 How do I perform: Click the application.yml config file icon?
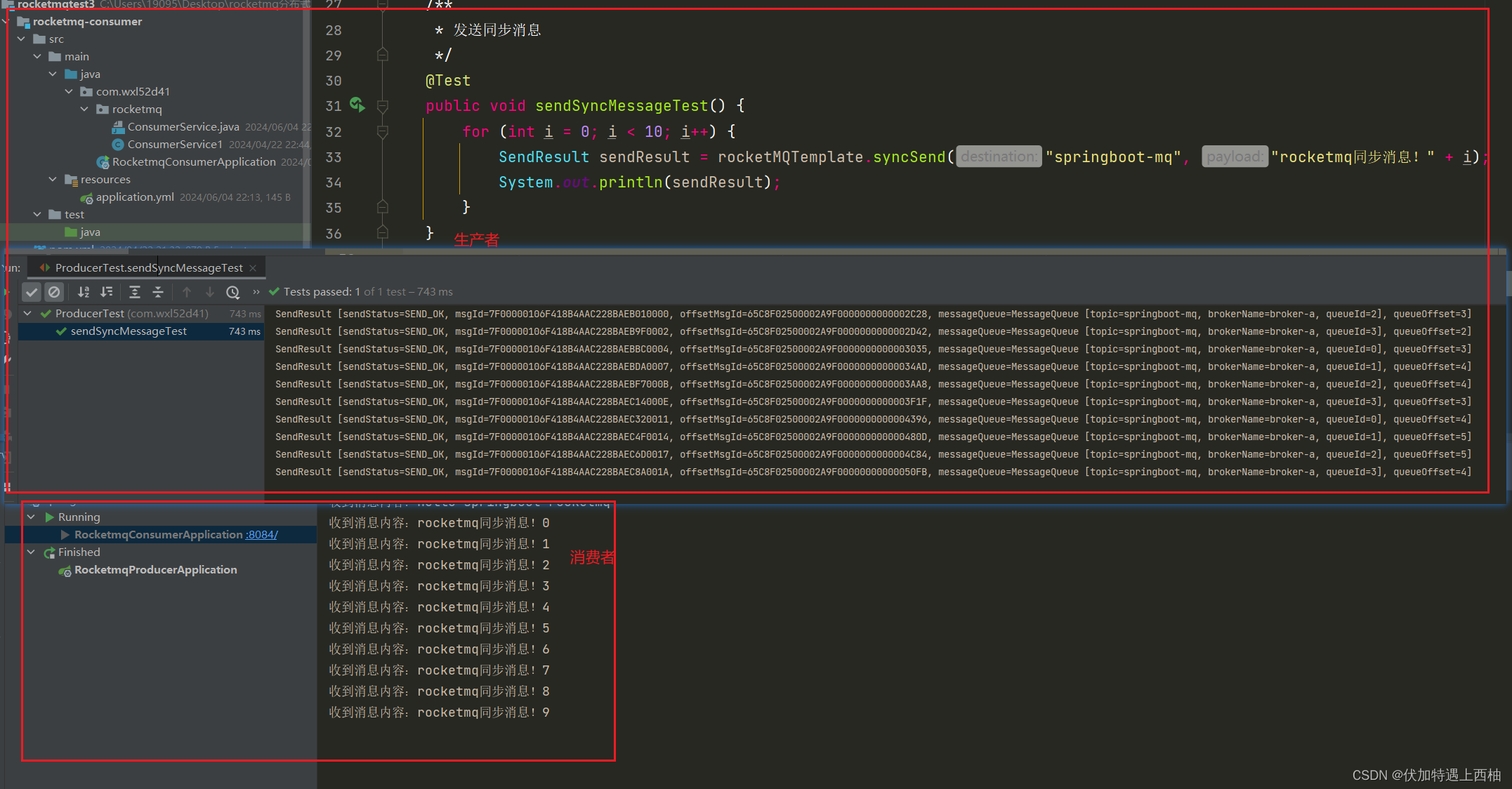[86, 198]
